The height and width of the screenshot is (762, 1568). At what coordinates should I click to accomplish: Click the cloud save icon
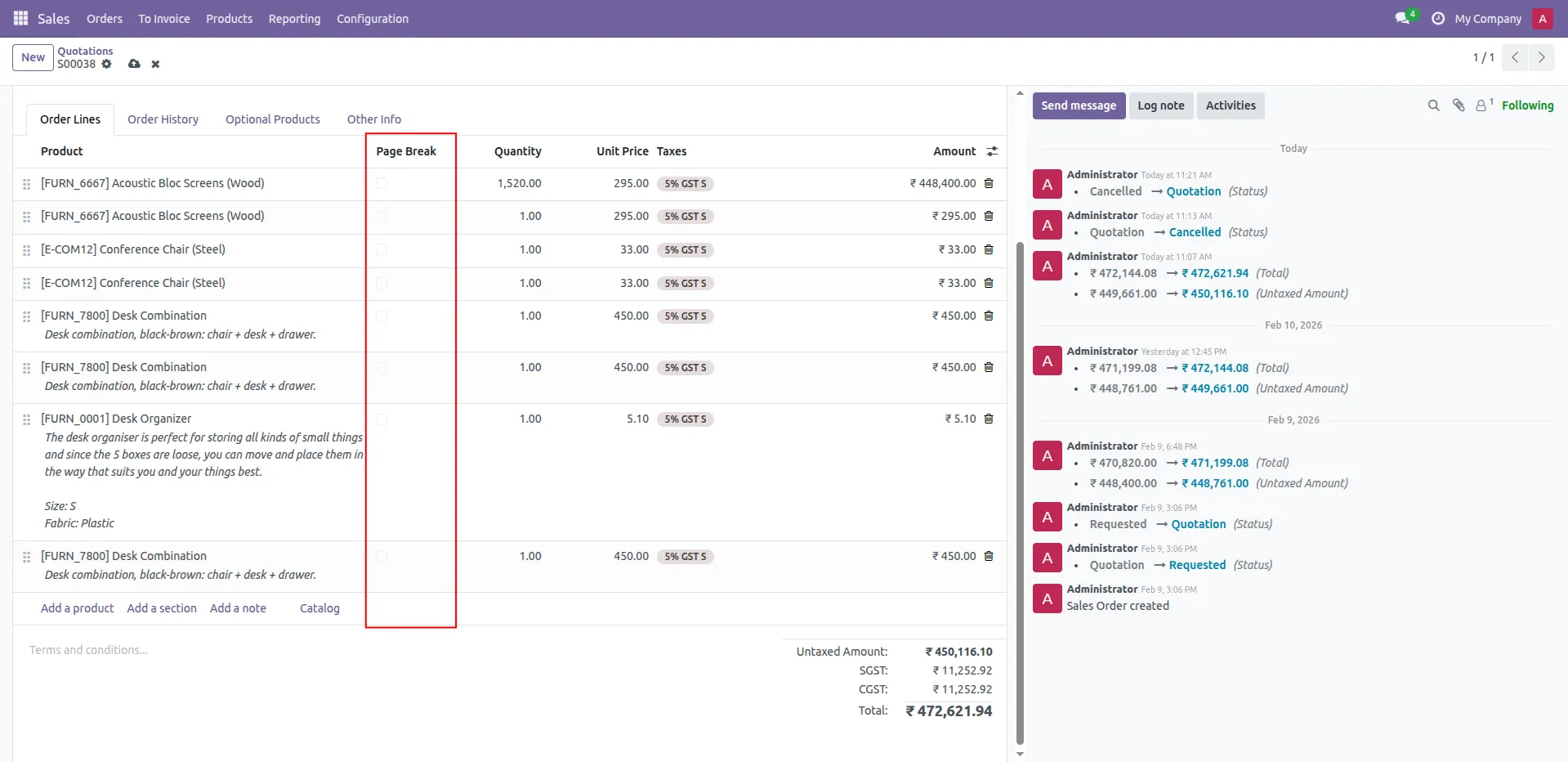tap(134, 64)
